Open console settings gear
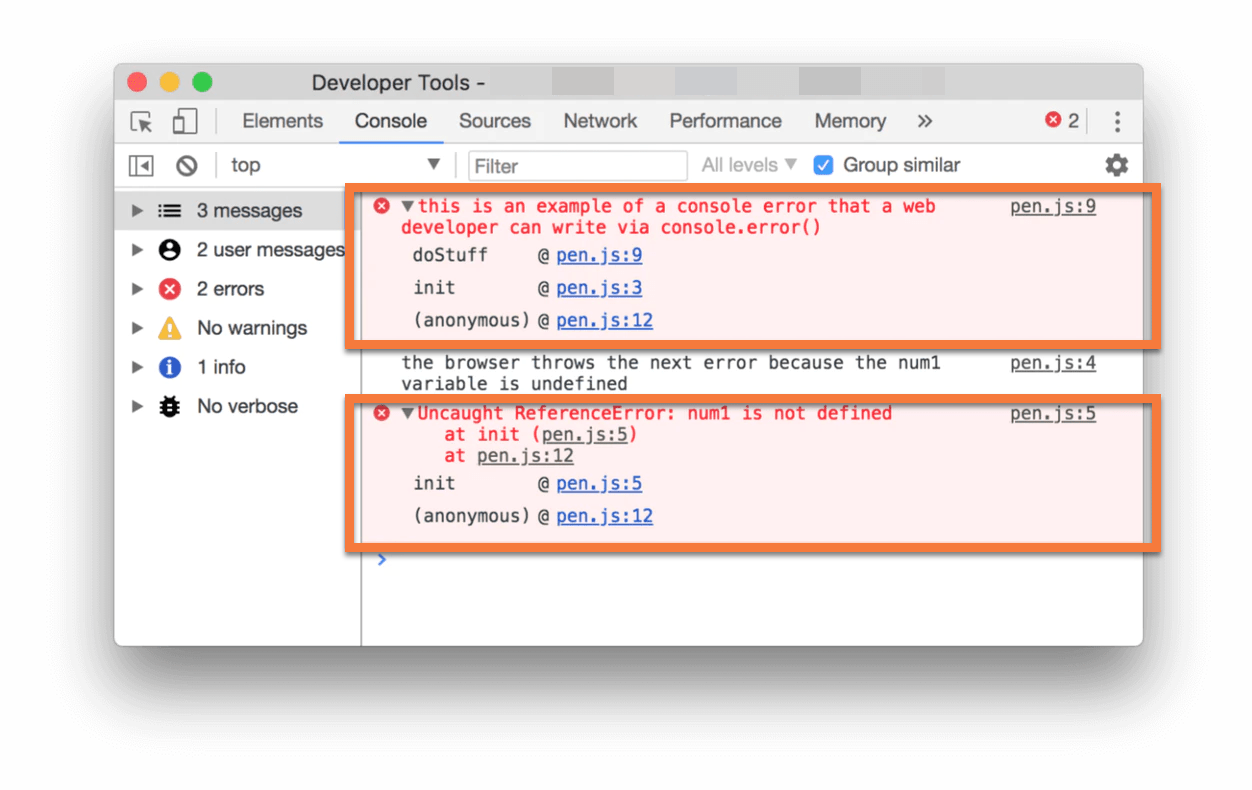 1116,165
